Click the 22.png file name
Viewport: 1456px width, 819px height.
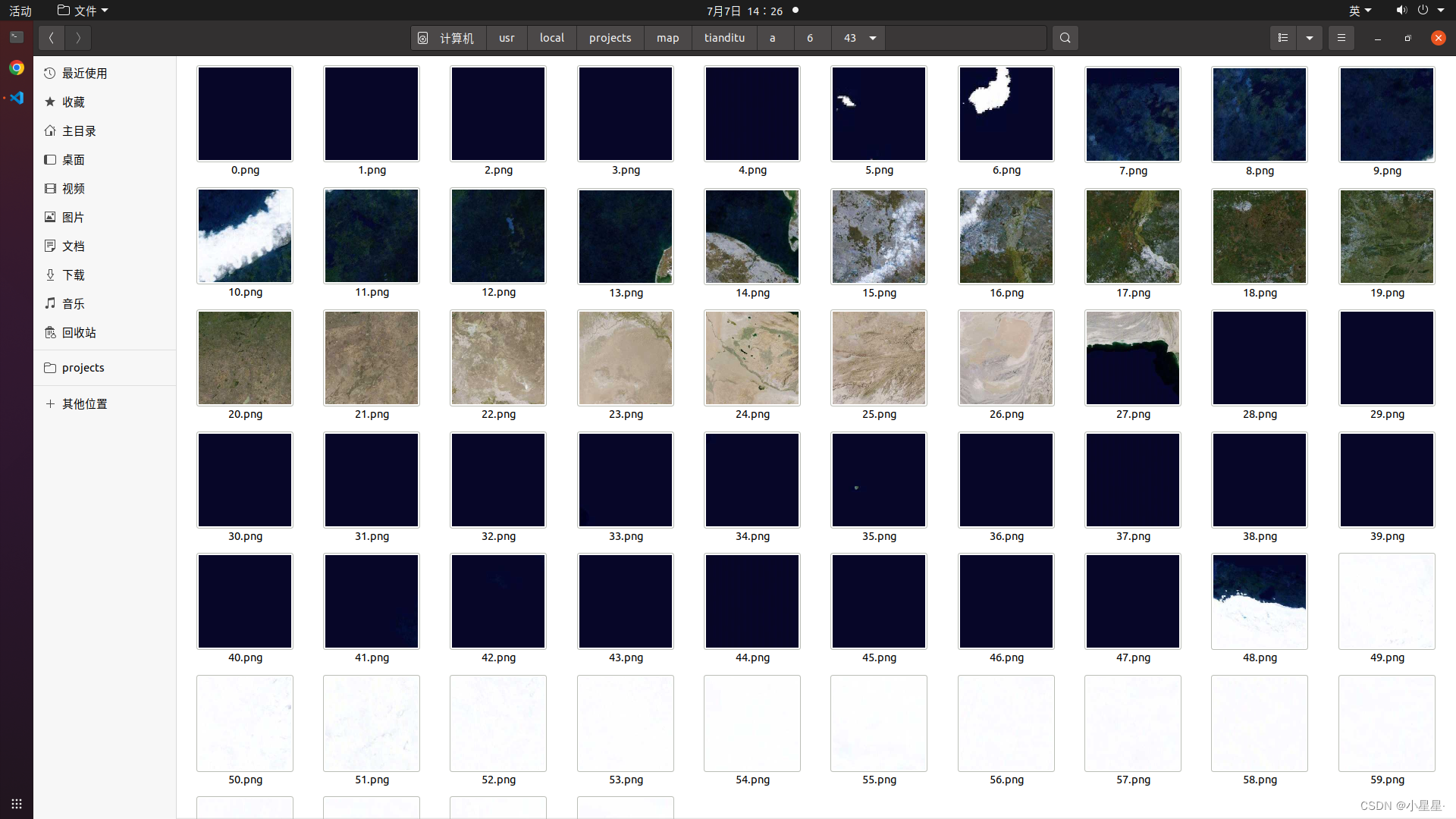click(x=498, y=414)
